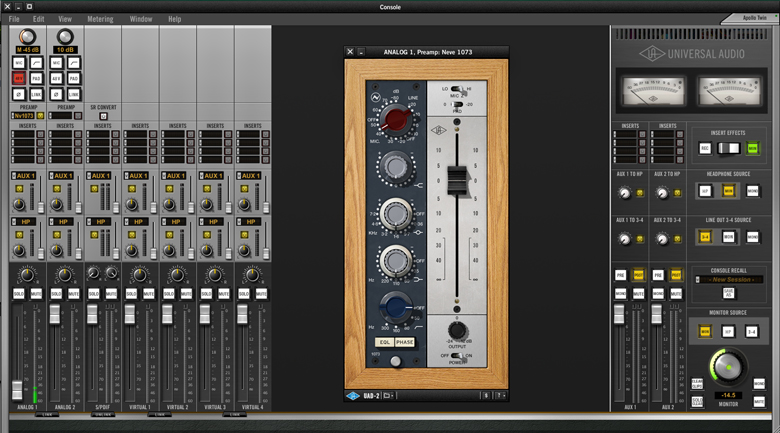Set line out 3-4 source to MON
The width and height of the screenshot is (780, 433).
728,237
